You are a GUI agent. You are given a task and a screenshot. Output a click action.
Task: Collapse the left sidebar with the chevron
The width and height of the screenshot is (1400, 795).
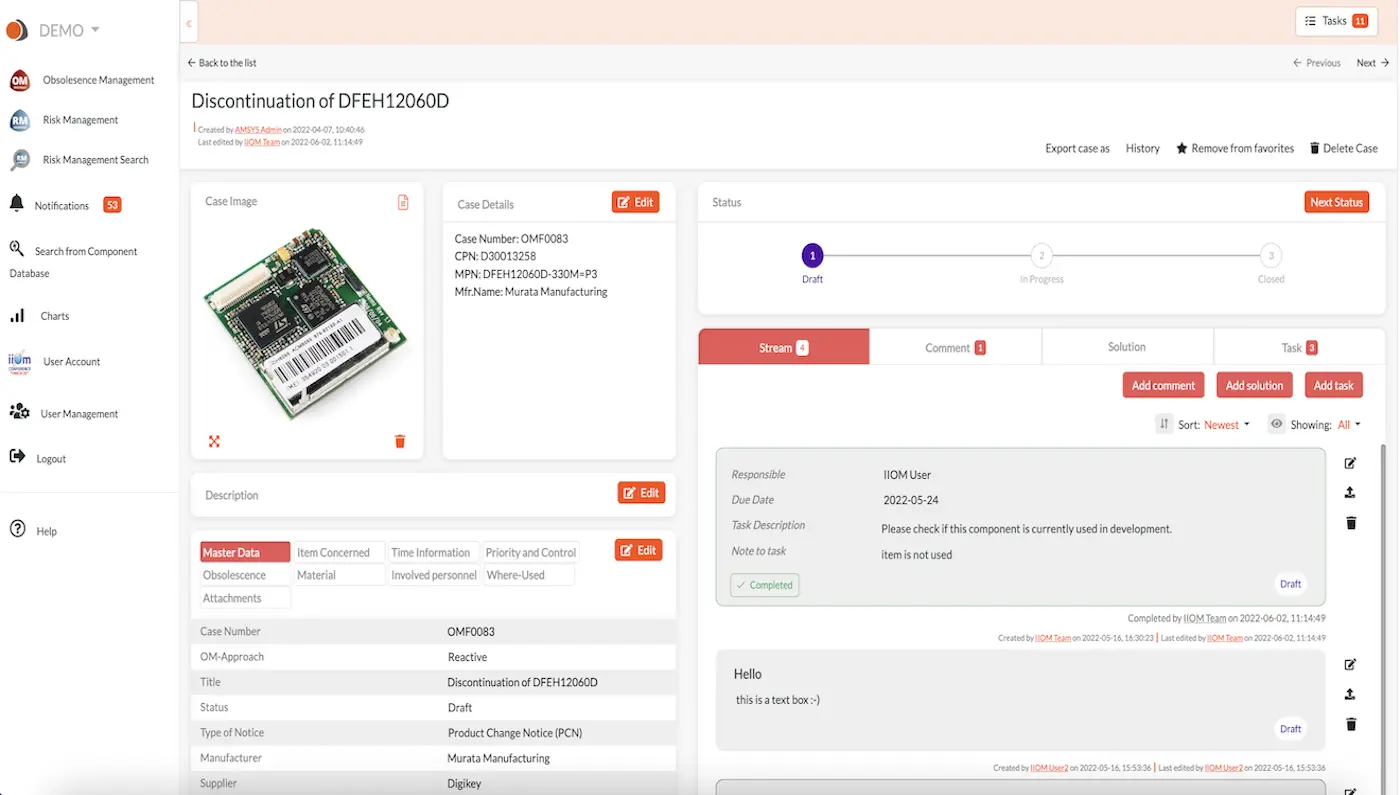tap(188, 21)
